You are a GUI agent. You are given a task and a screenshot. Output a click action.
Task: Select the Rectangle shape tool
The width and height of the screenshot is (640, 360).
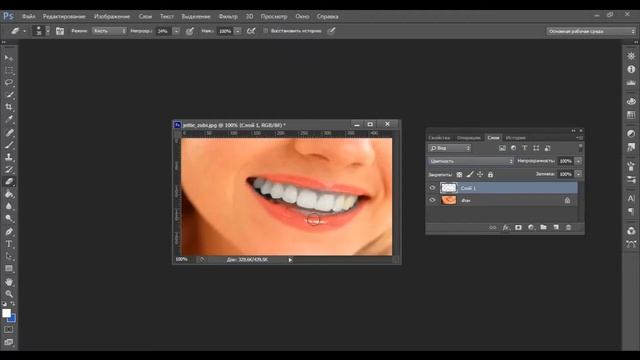pyautogui.click(x=9, y=269)
